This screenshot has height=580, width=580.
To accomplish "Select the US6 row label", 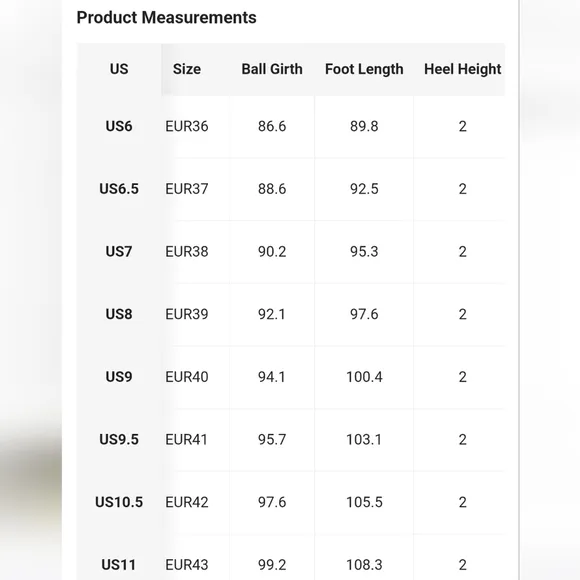I will [119, 127].
